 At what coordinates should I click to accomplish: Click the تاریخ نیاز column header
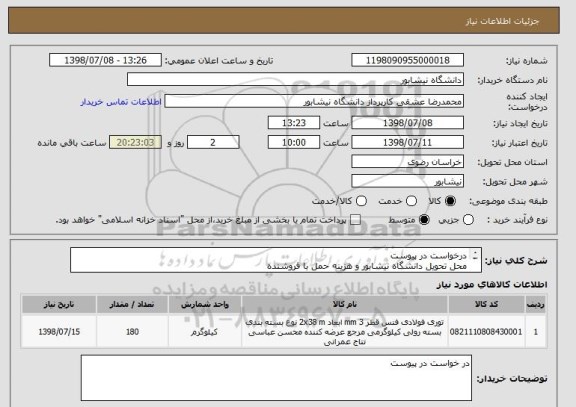(x=59, y=305)
